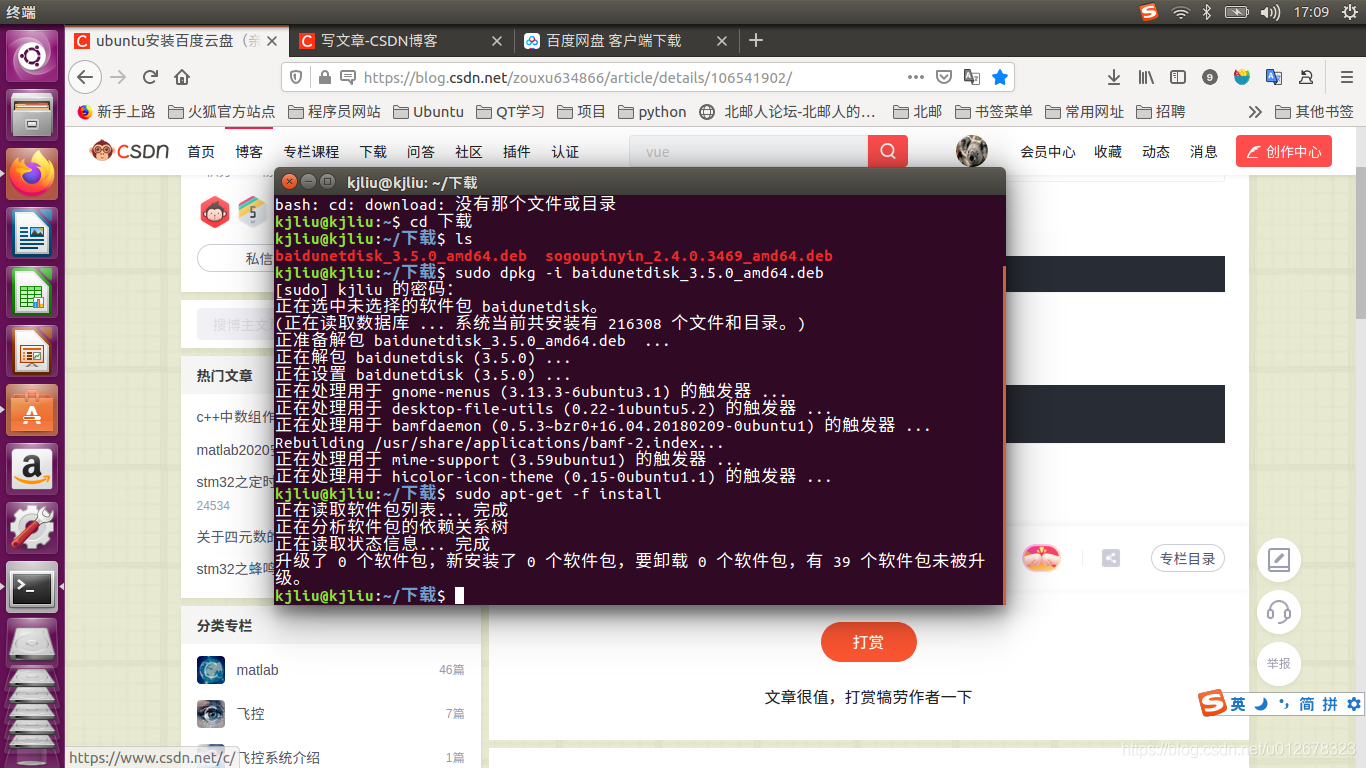Open the matlab category link
Image resolution: width=1366 pixels, height=768 pixels.
[257, 670]
